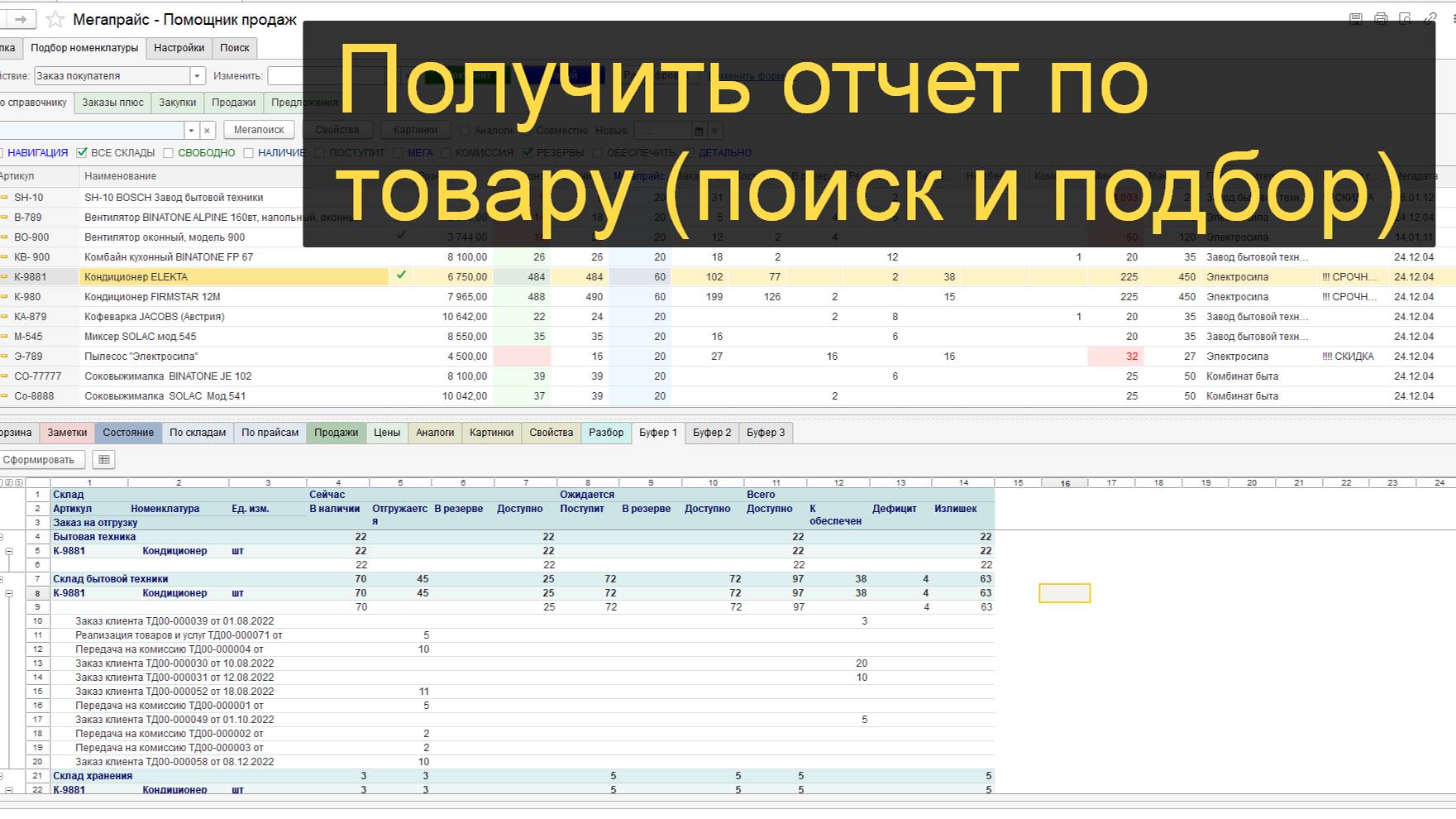
Task: Open the По складам tab in the lower panel
Action: click(x=198, y=432)
